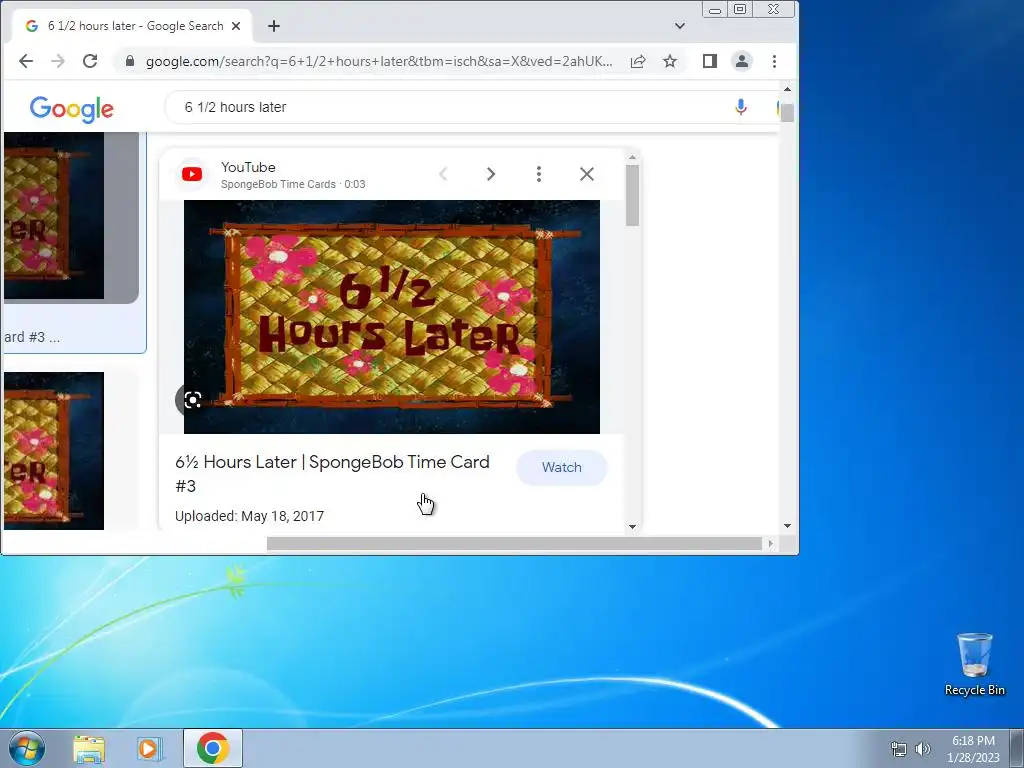The height and width of the screenshot is (768, 1024).
Task: Expand the tab search chevron
Action: tap(680, 26)
